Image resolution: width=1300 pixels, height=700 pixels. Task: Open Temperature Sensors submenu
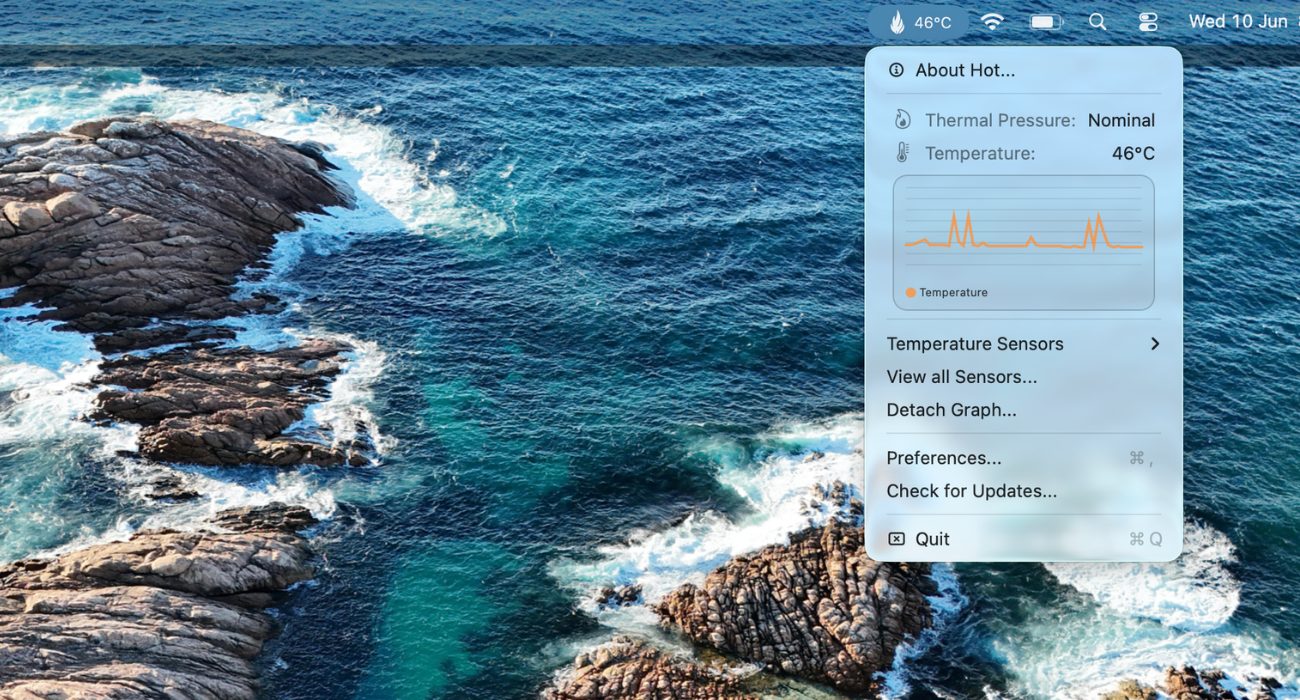(x=1024, y=344)
